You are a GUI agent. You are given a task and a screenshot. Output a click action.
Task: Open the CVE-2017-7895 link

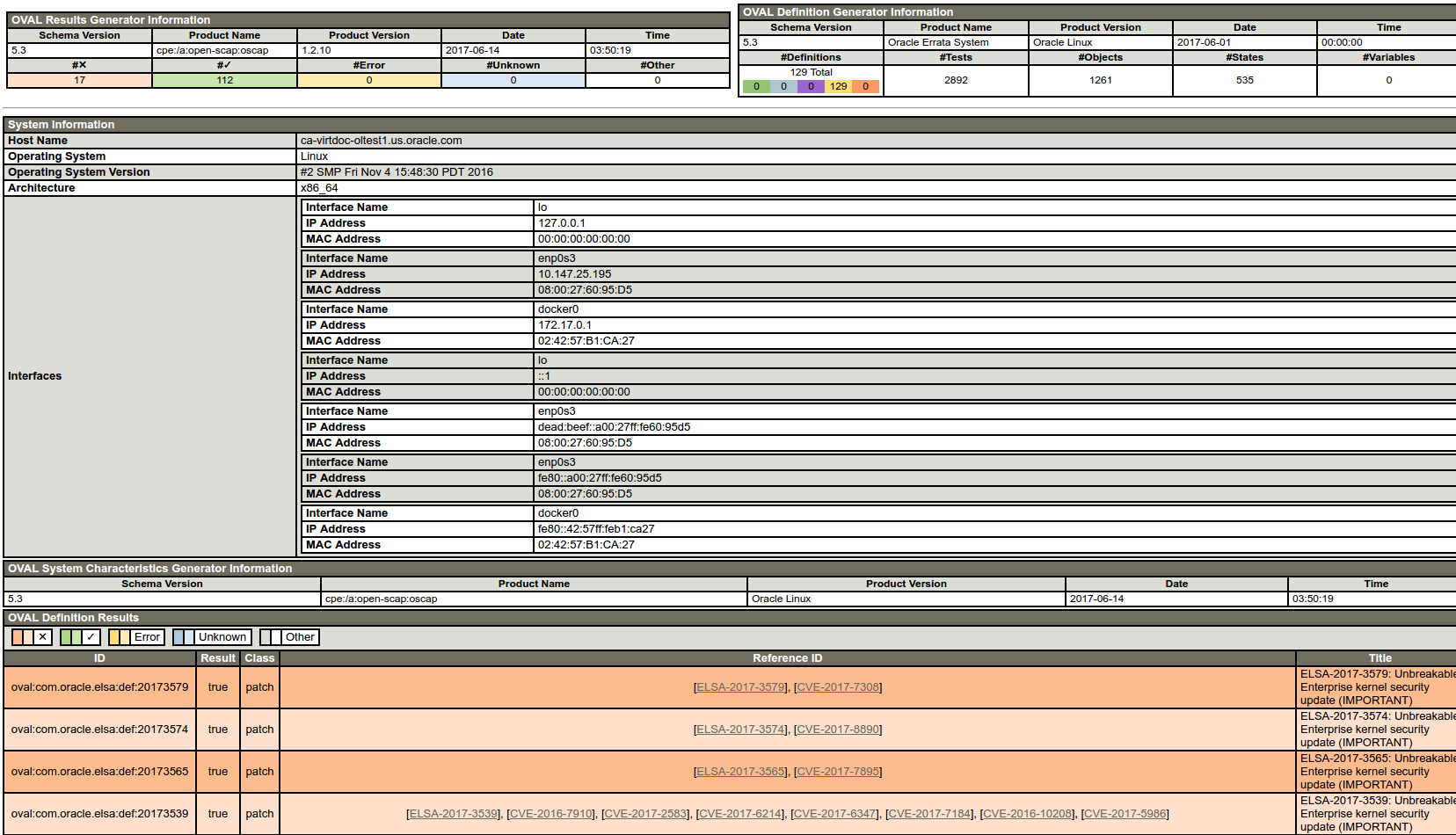pos(838,772)
